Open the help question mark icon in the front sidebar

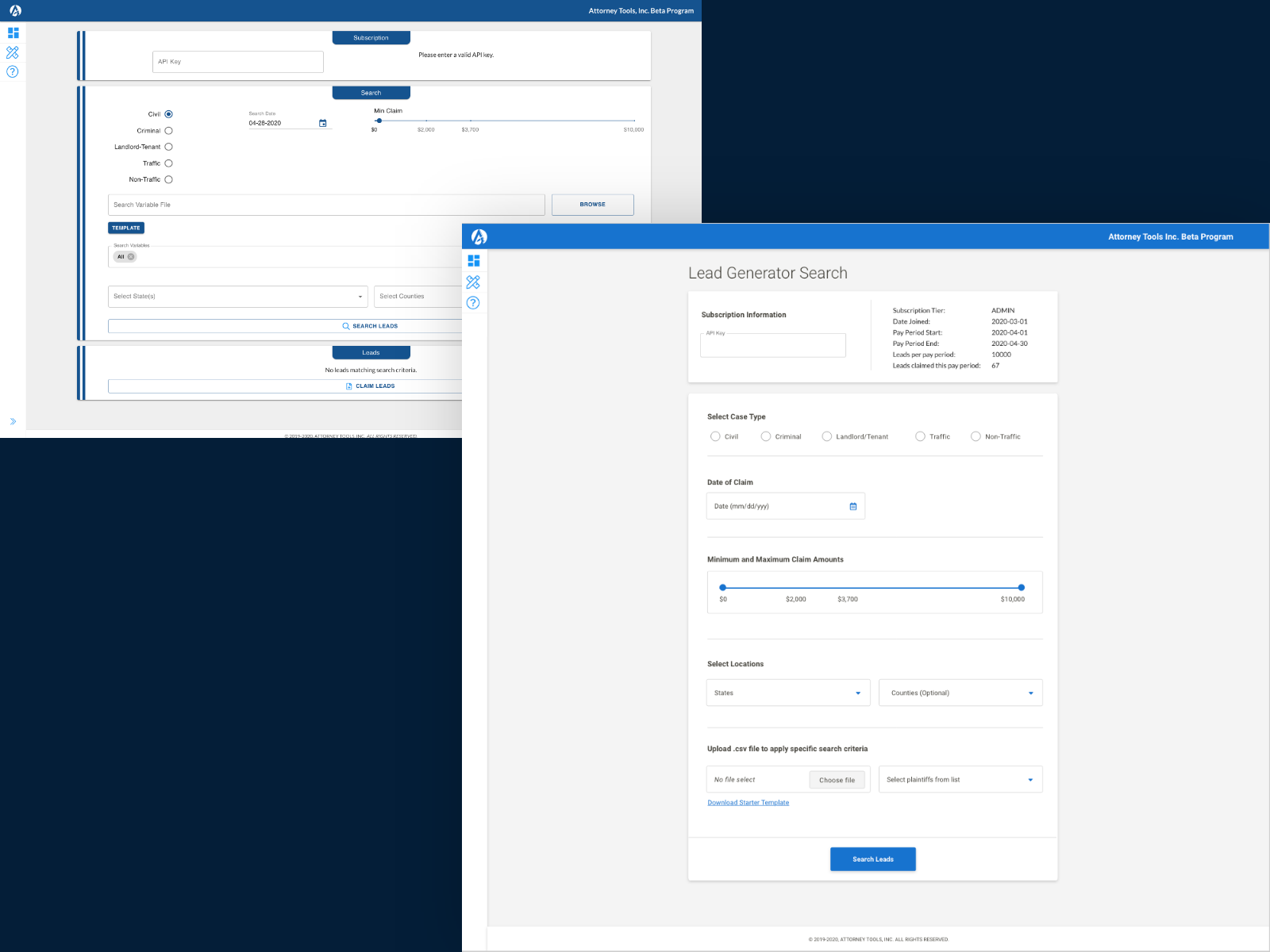[474, 303]
